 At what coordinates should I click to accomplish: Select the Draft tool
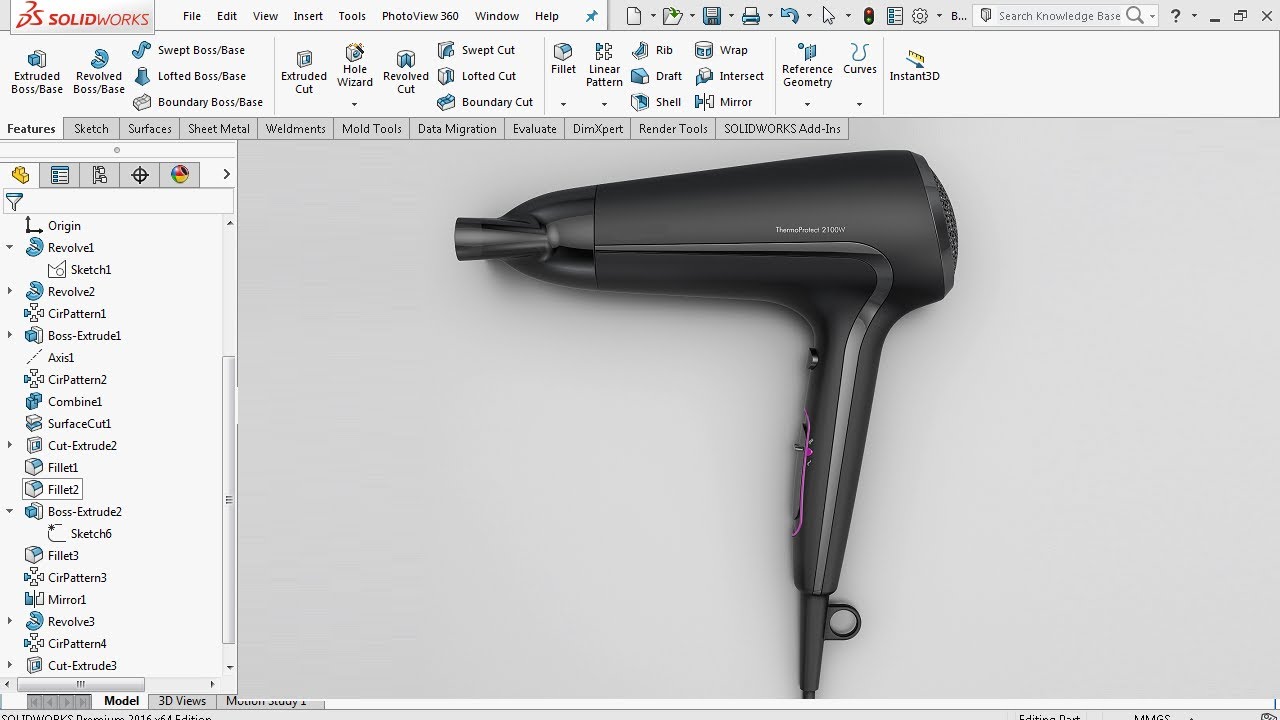coord(657,76)
